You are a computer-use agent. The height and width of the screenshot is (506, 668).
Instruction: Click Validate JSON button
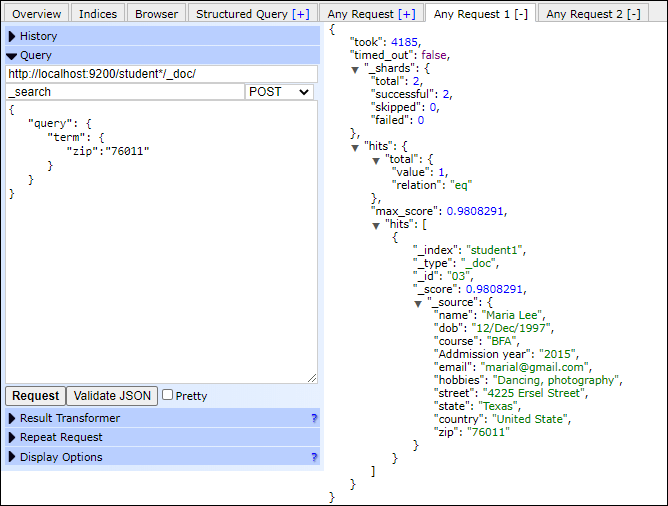[x=112, y=396]
